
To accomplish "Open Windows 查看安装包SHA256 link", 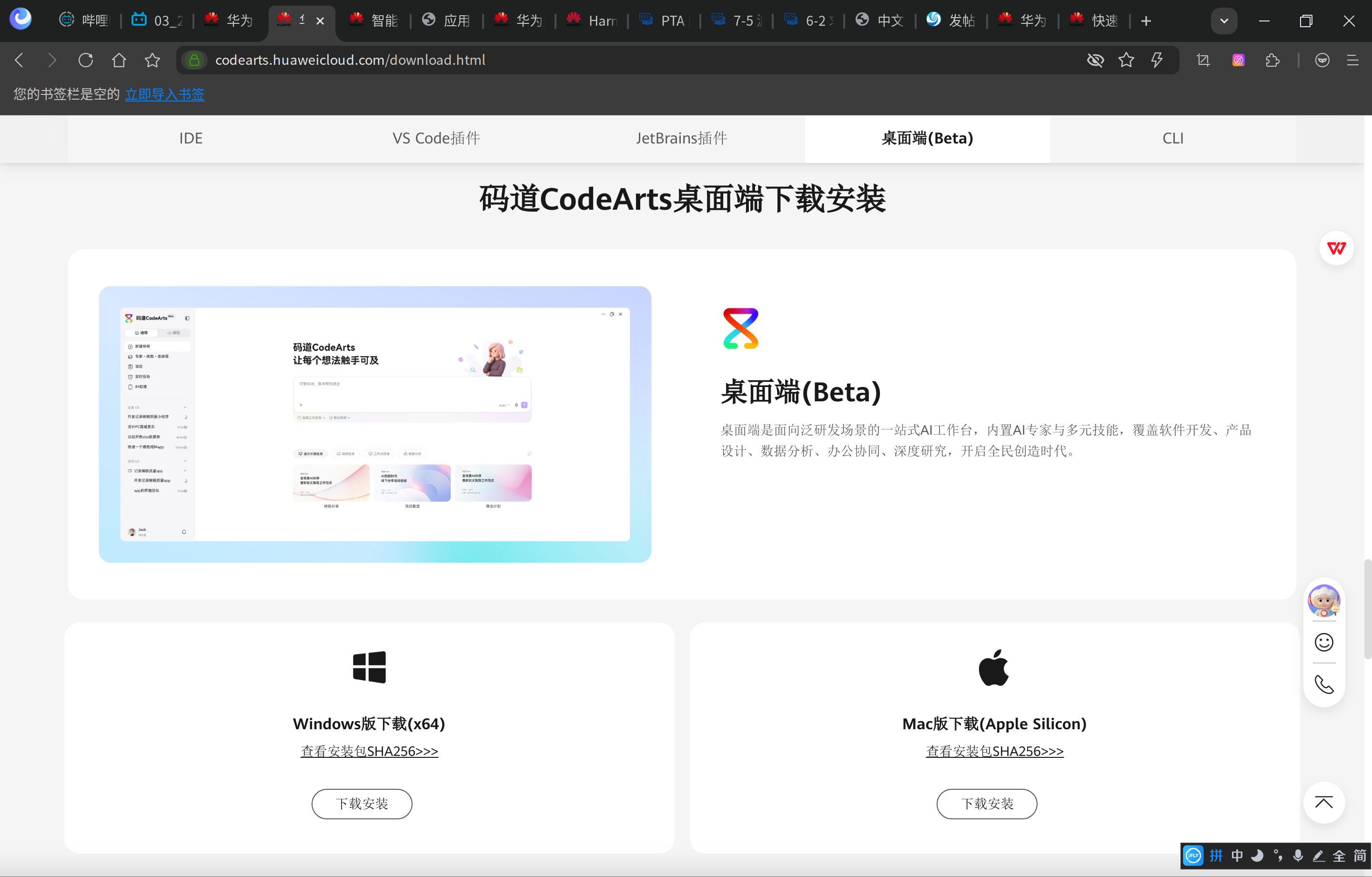I will click(369, 751).
